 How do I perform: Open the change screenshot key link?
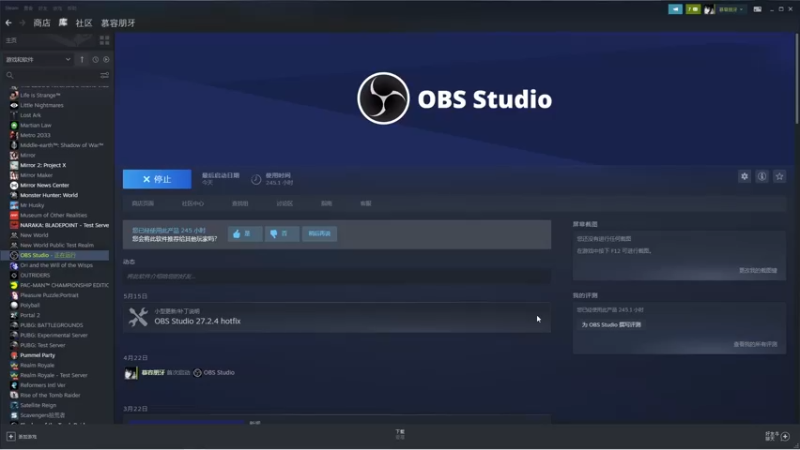[758, 270]
